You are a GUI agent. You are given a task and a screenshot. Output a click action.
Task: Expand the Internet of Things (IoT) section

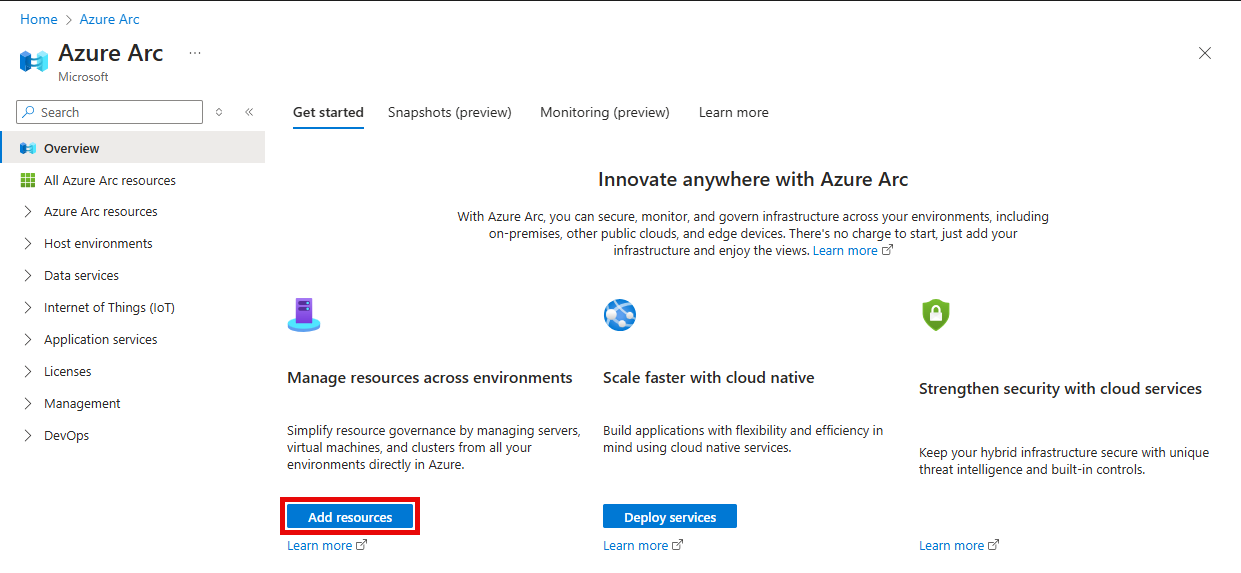coord(28,308)
